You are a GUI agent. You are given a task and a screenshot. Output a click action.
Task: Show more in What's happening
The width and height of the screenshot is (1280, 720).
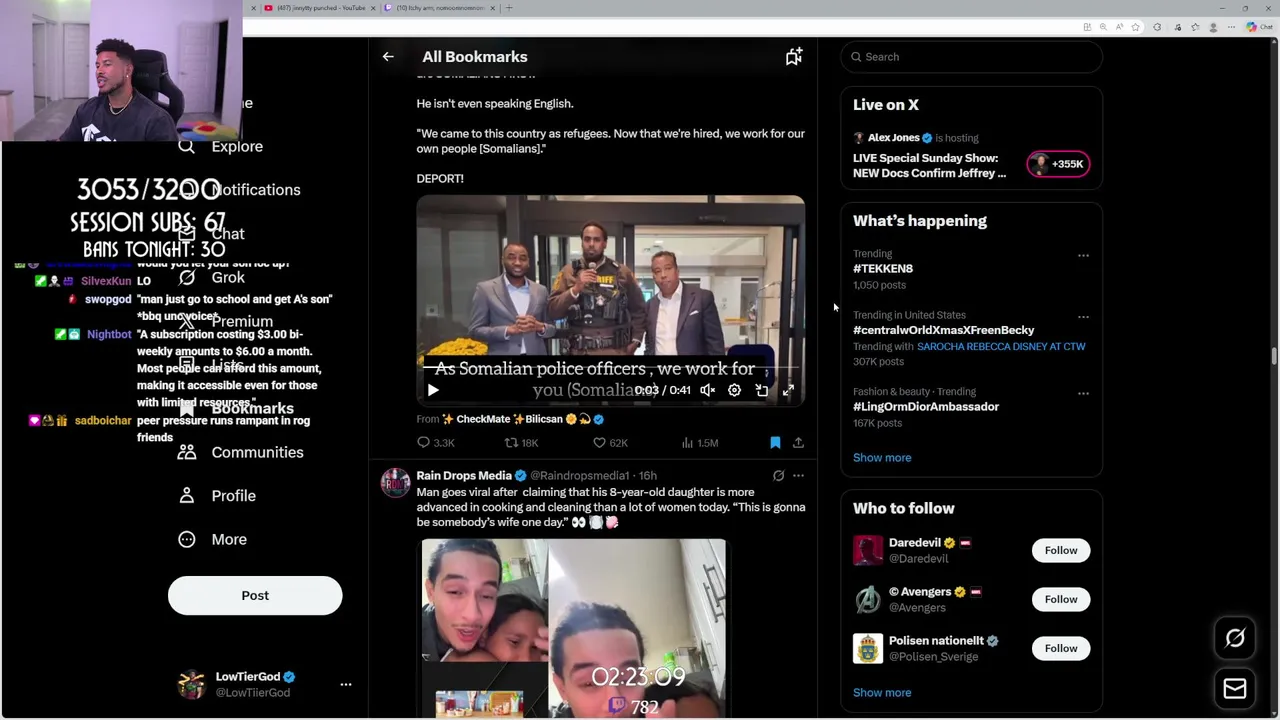pyautogui.click(x=882, y=458)
